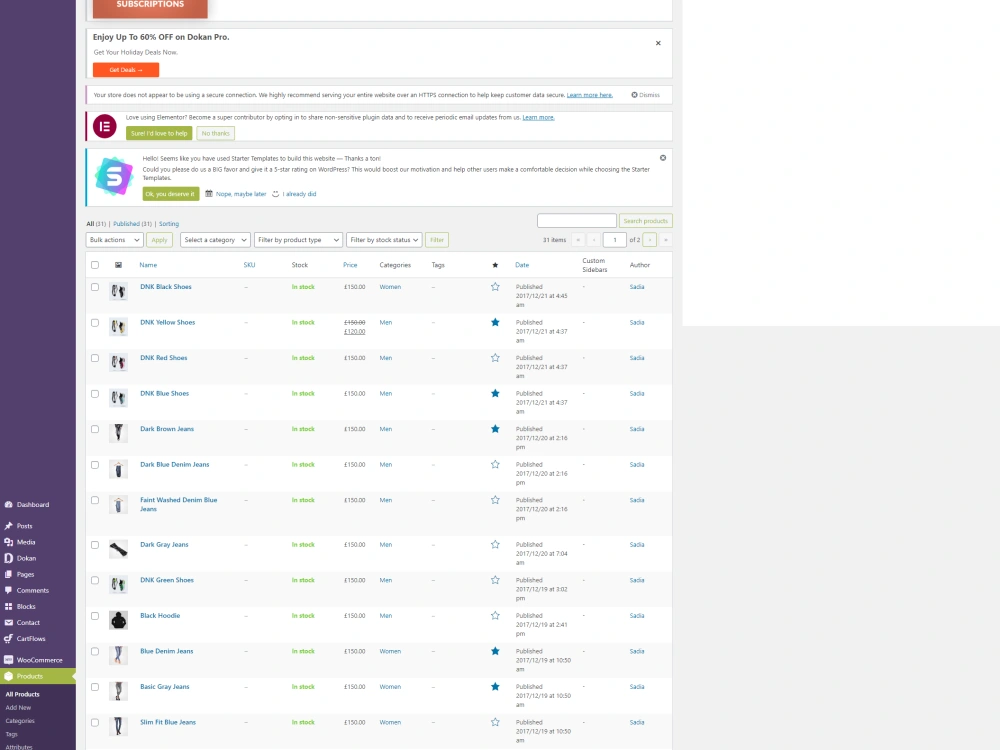Screen dimensions: 1000x750
Task: Open Media library in sidebar
Action: pos(26,542)
